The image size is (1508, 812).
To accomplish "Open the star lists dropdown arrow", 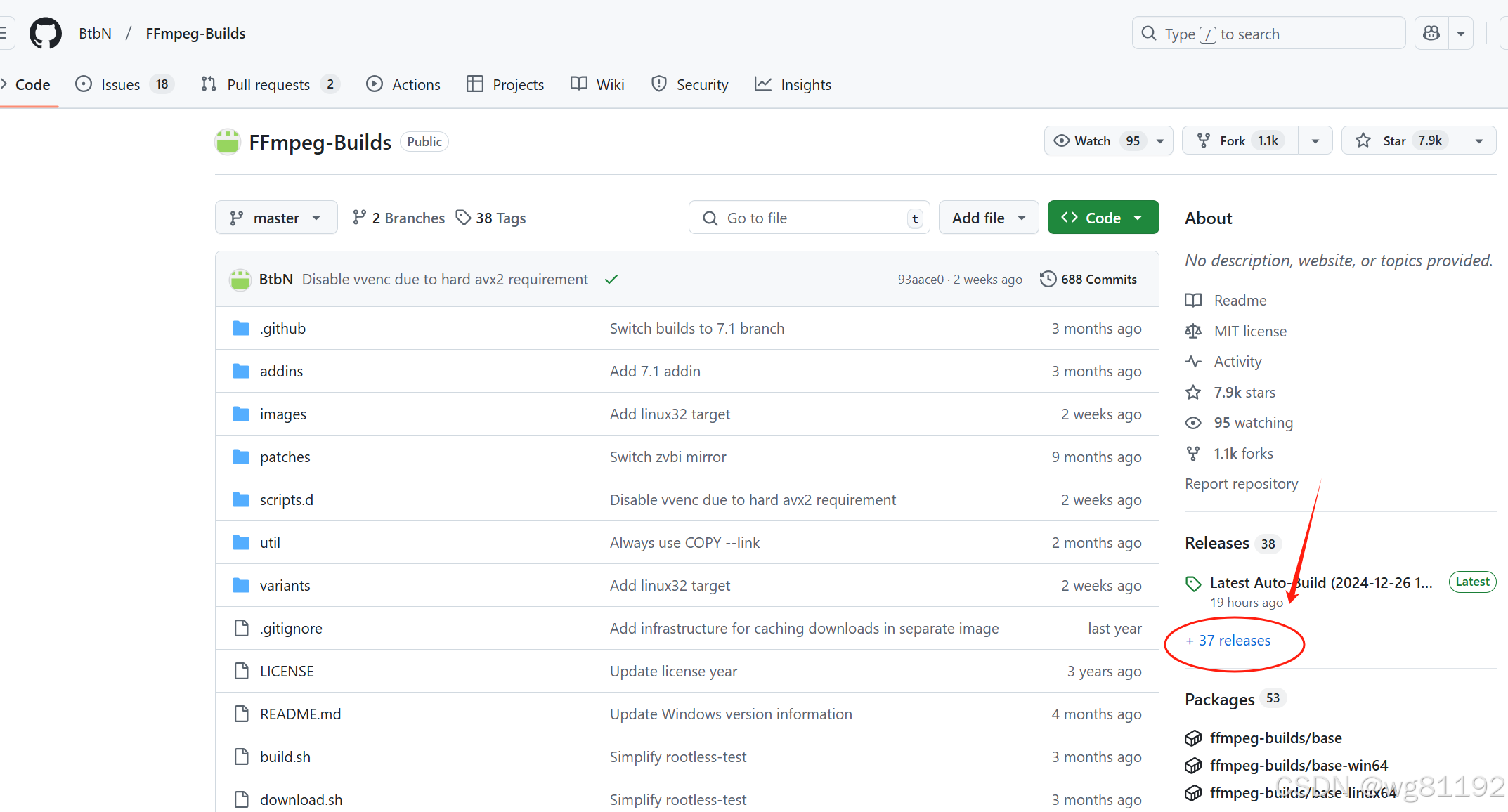I will 1479,140.
